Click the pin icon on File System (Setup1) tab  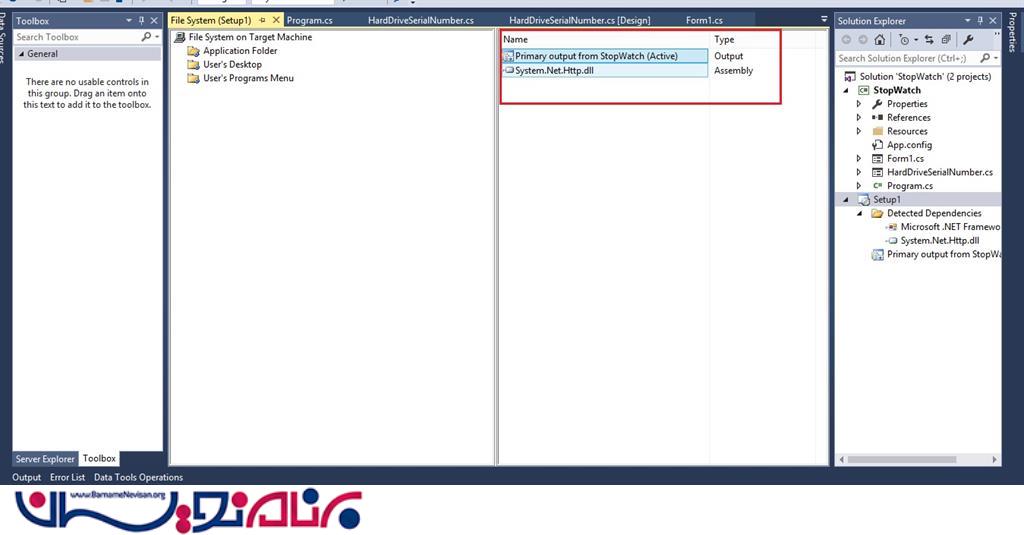tap(263, 20)
